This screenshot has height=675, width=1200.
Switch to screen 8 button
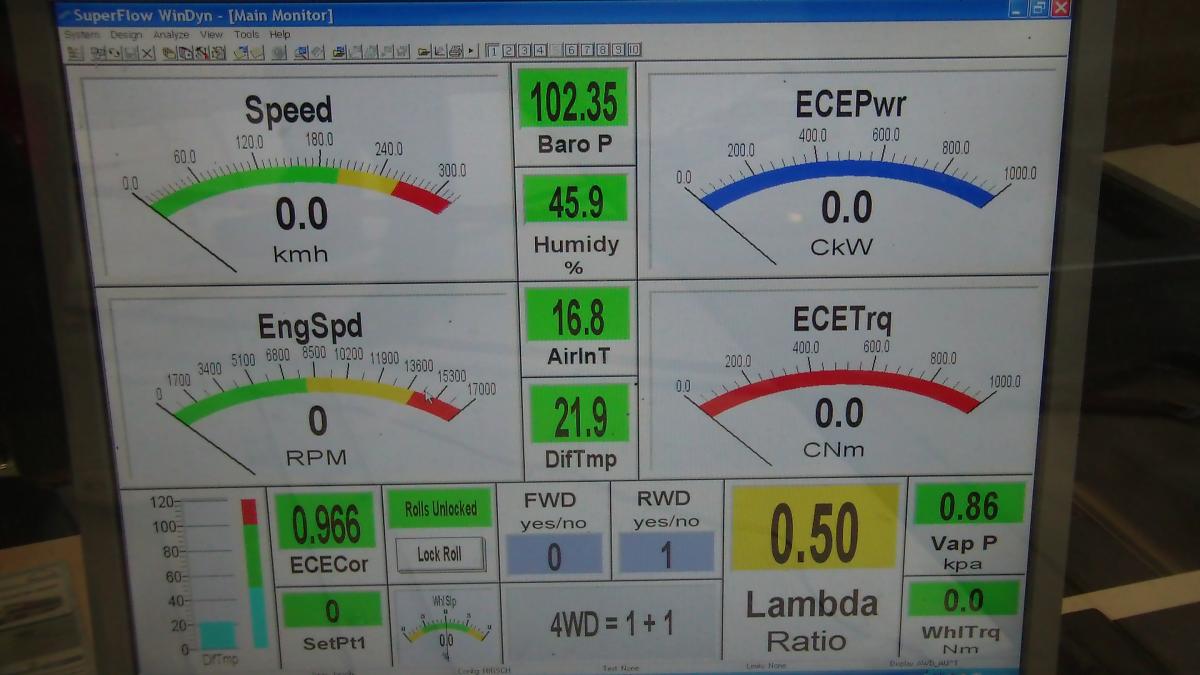603,51
